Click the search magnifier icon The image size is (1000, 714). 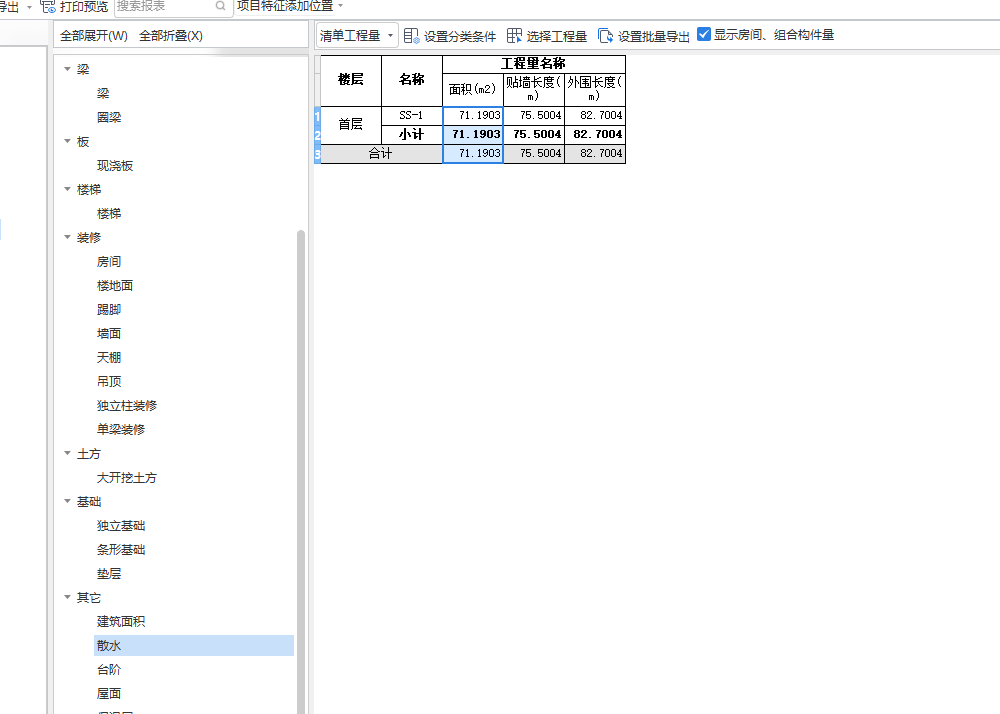[x=221, y=6]
